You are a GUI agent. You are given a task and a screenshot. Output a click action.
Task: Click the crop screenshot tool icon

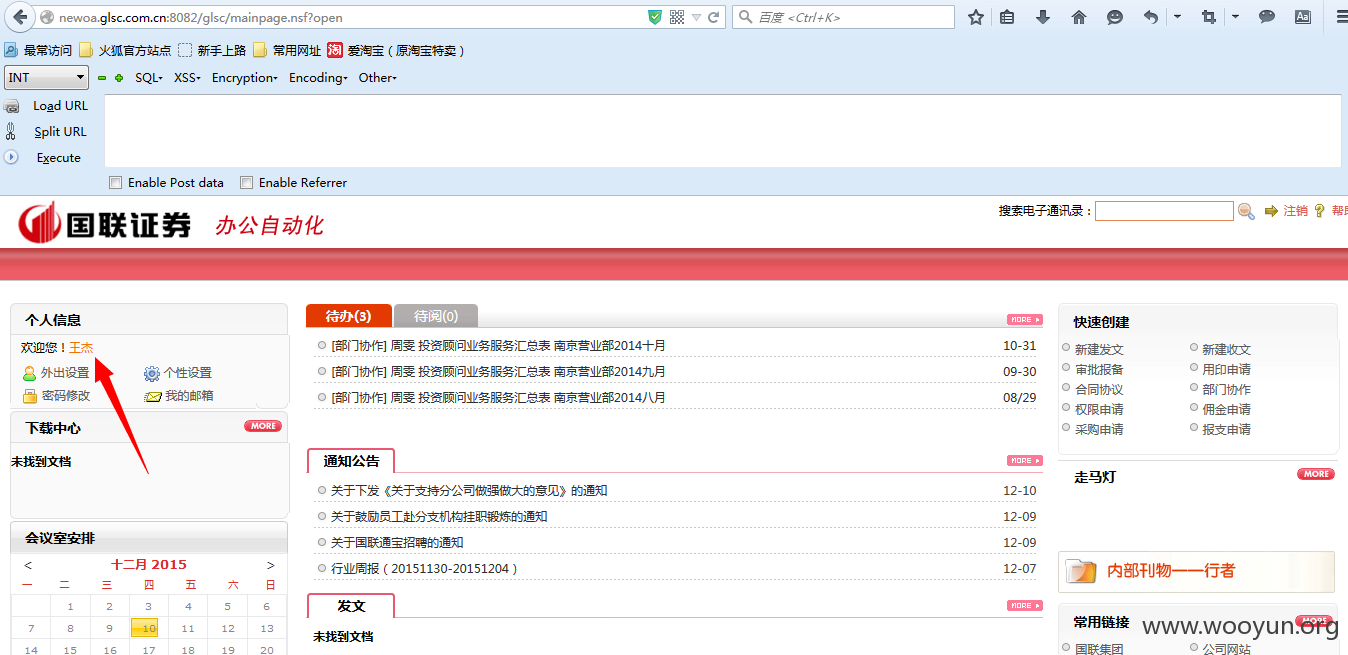pyautogui.click(x=1209, y=17)
